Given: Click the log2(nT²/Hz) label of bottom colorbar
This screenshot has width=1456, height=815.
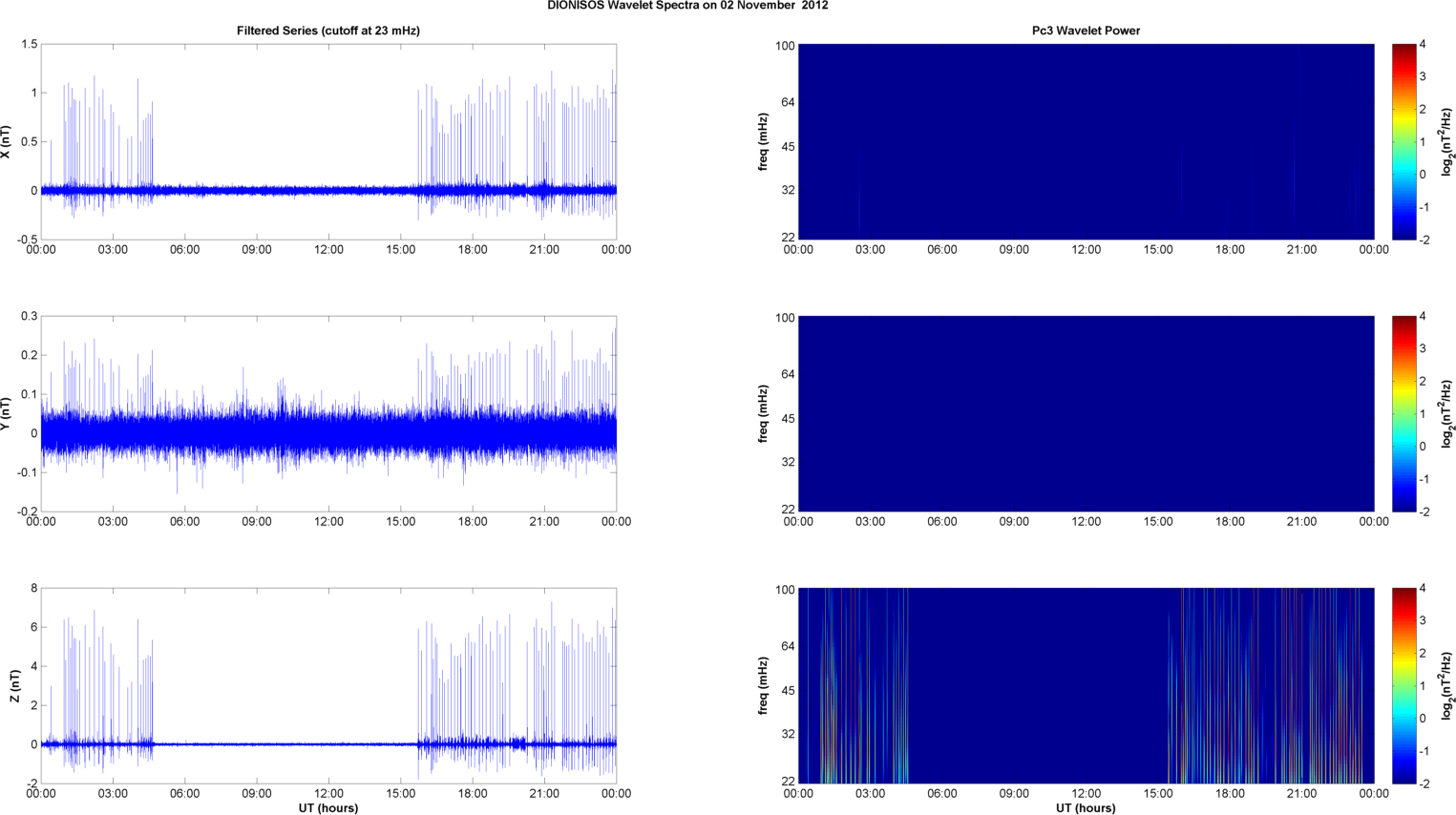Looking at the screenshot, I should click(x=1447, y=685).
